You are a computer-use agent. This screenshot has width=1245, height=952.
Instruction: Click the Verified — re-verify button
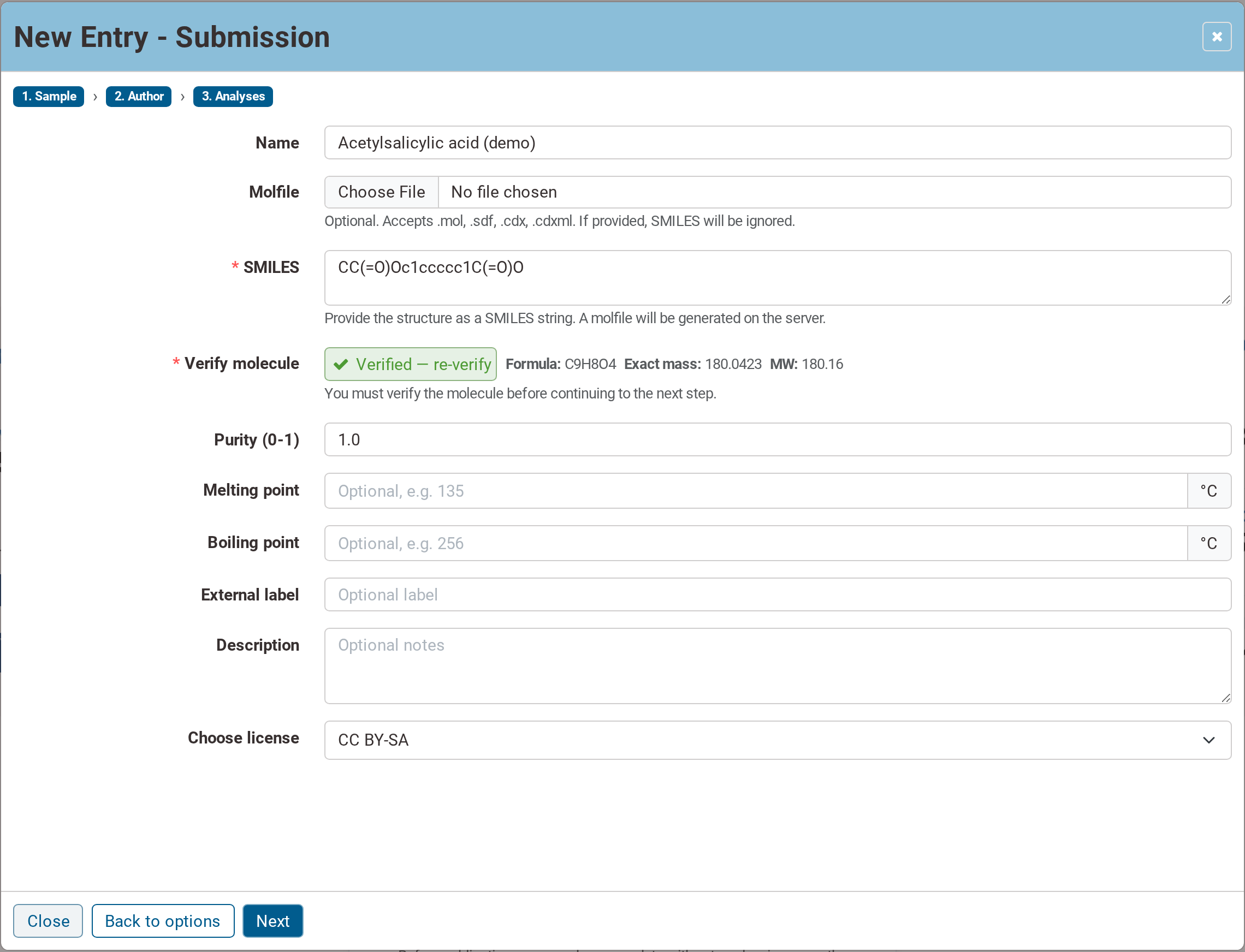[411, 364]
